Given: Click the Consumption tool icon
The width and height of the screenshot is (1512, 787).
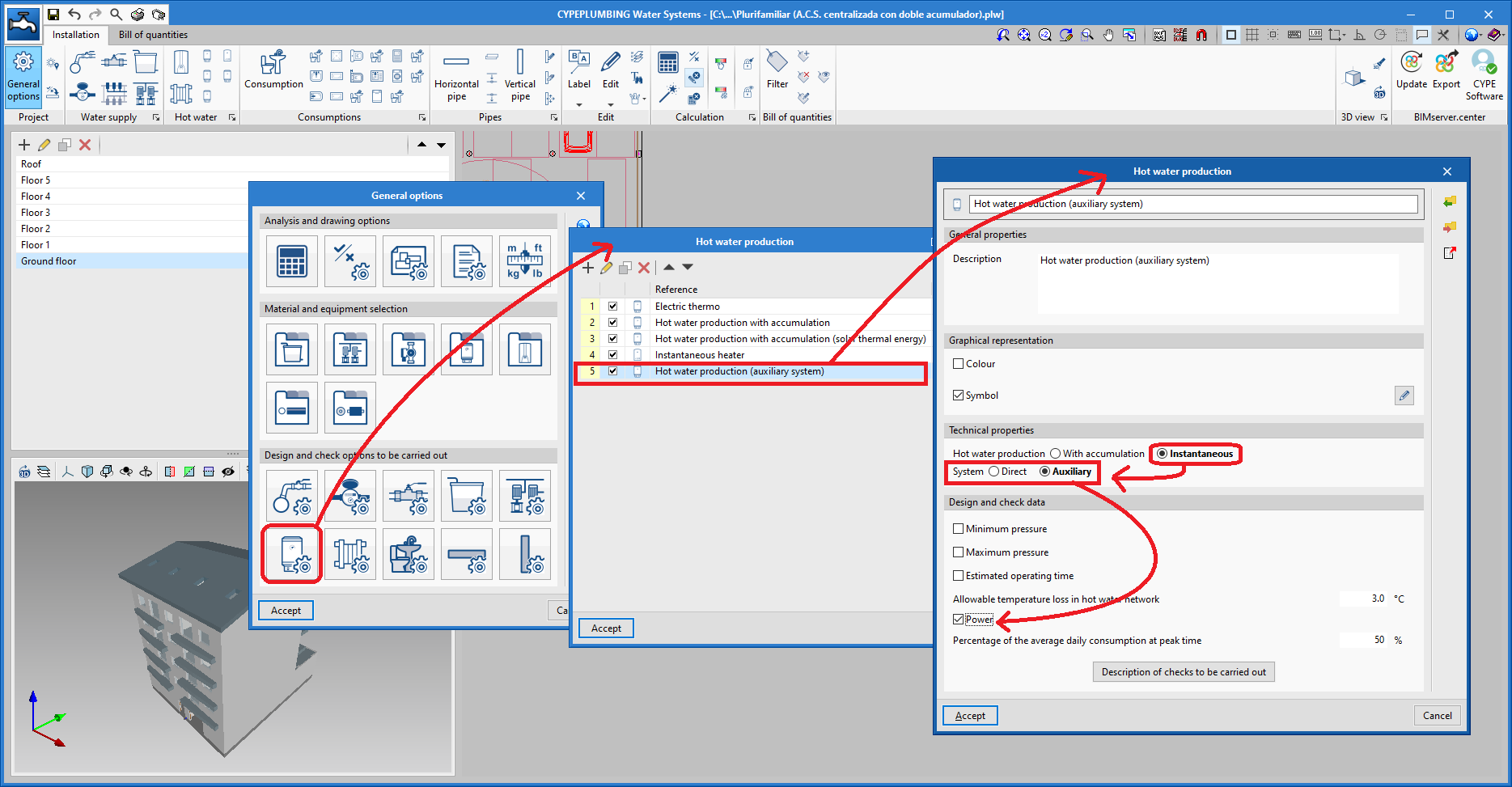Looking at the screenshot, I should 273,70.
